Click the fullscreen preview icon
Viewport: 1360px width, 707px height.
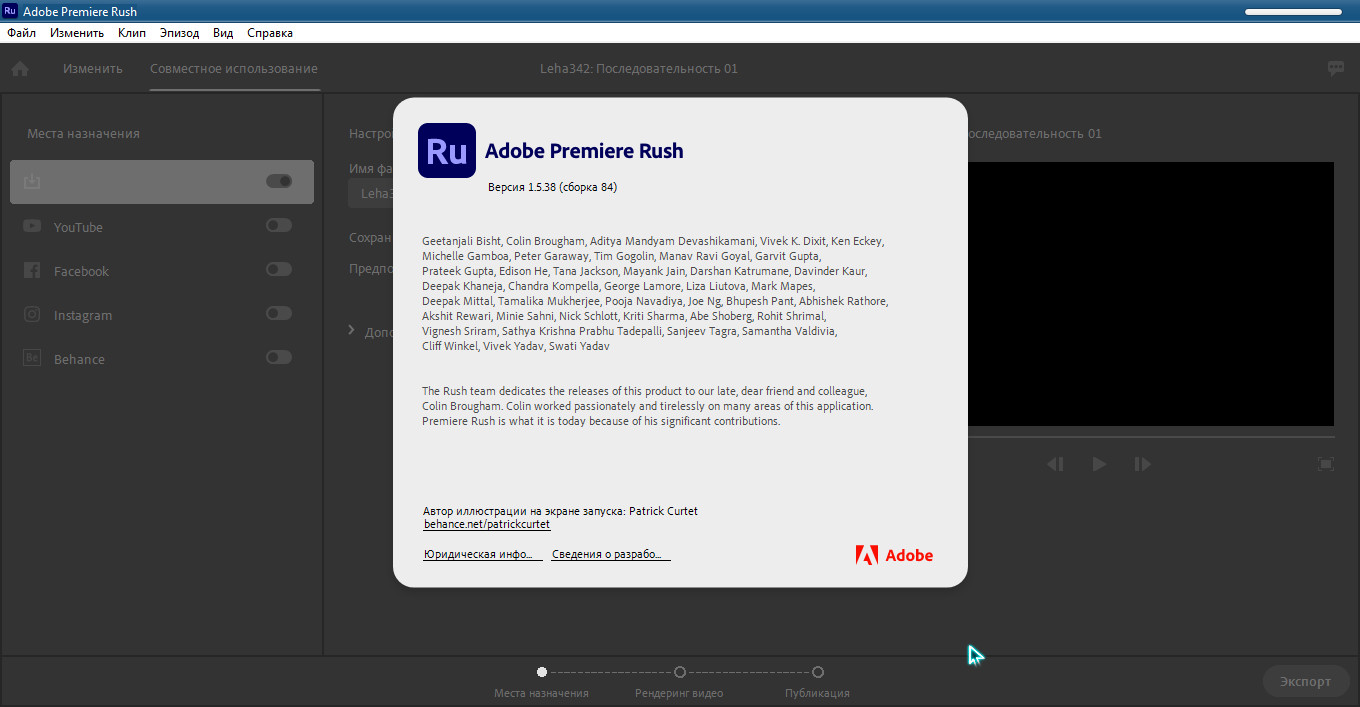pos(1325,464)
